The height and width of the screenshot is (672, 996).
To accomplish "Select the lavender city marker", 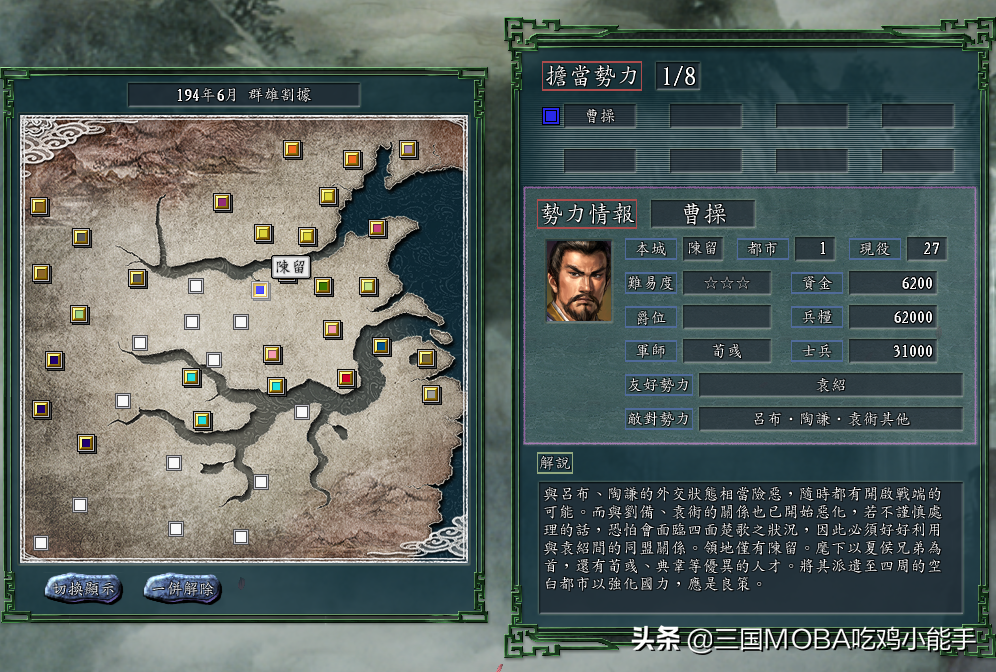I will pyautogui.click(x=408, y=149).
